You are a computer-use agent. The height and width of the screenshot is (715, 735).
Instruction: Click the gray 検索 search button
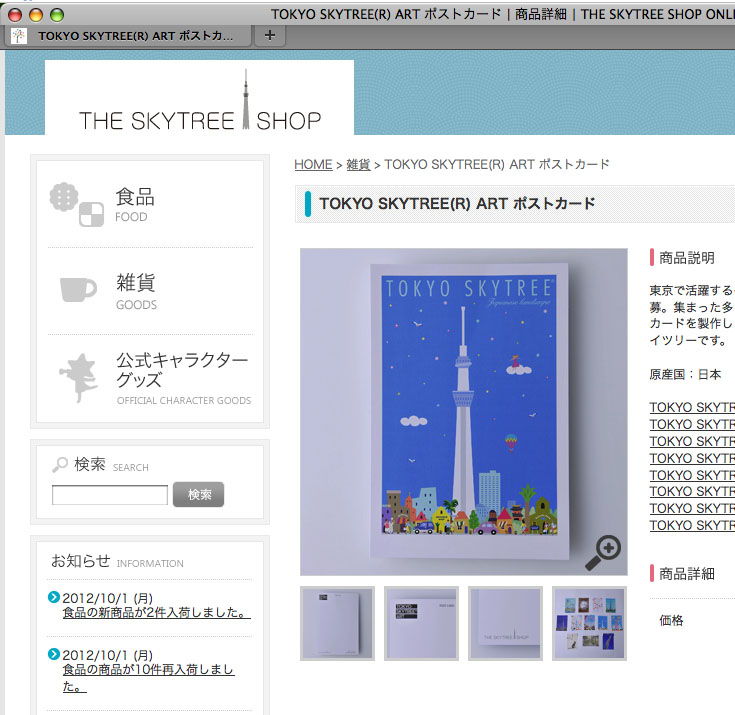198,494
